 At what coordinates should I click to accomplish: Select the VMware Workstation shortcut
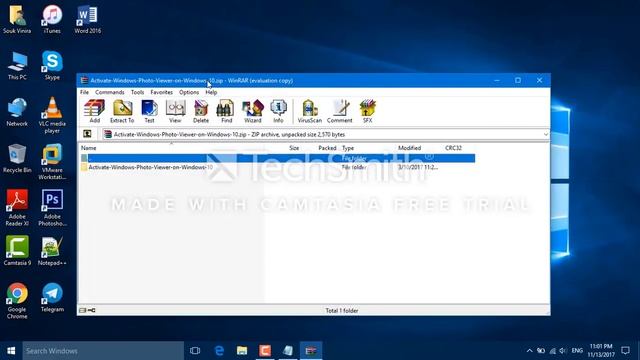(52, 162)
